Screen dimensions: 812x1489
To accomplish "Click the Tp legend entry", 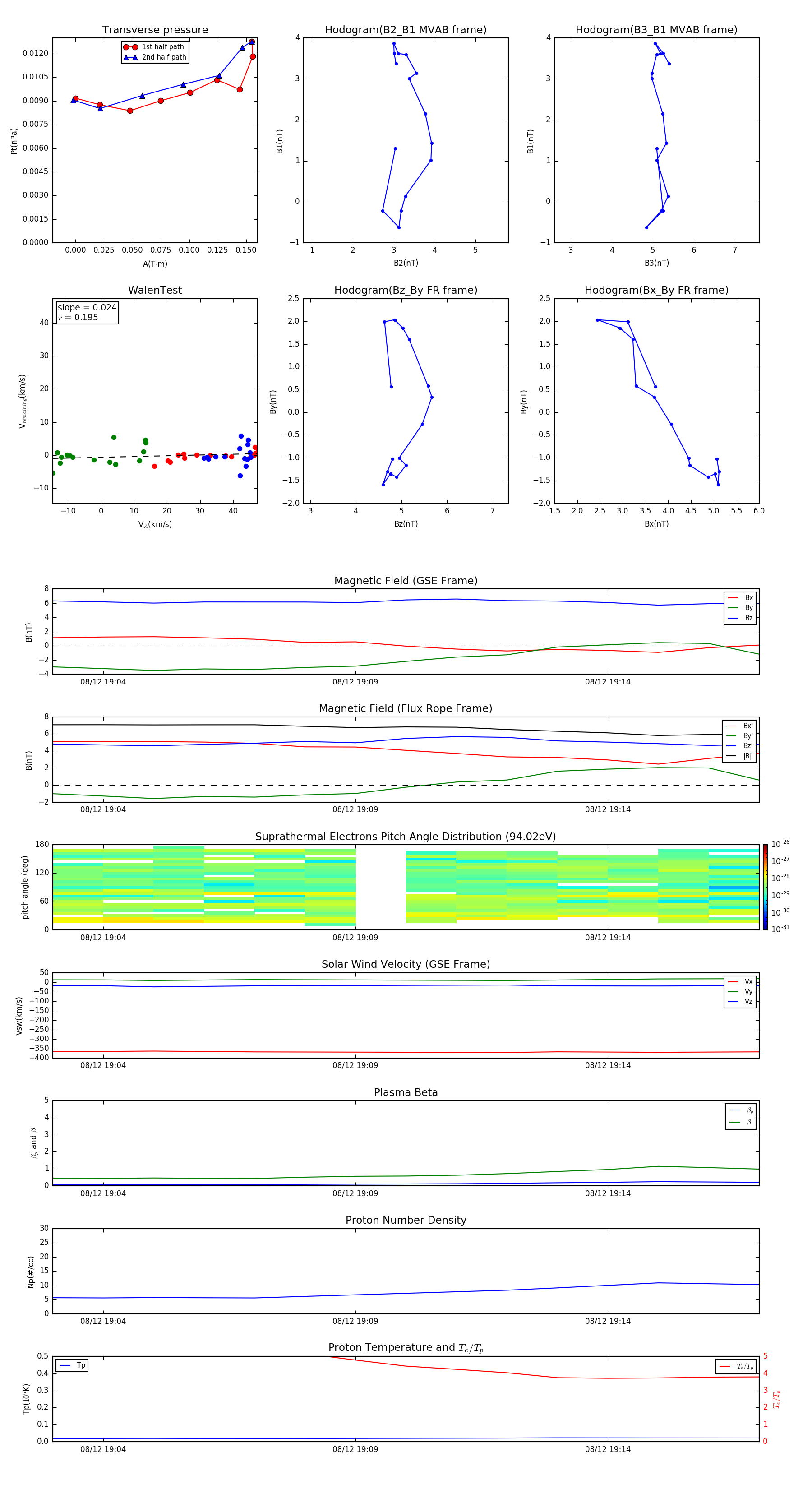I will click(72, 1366).
